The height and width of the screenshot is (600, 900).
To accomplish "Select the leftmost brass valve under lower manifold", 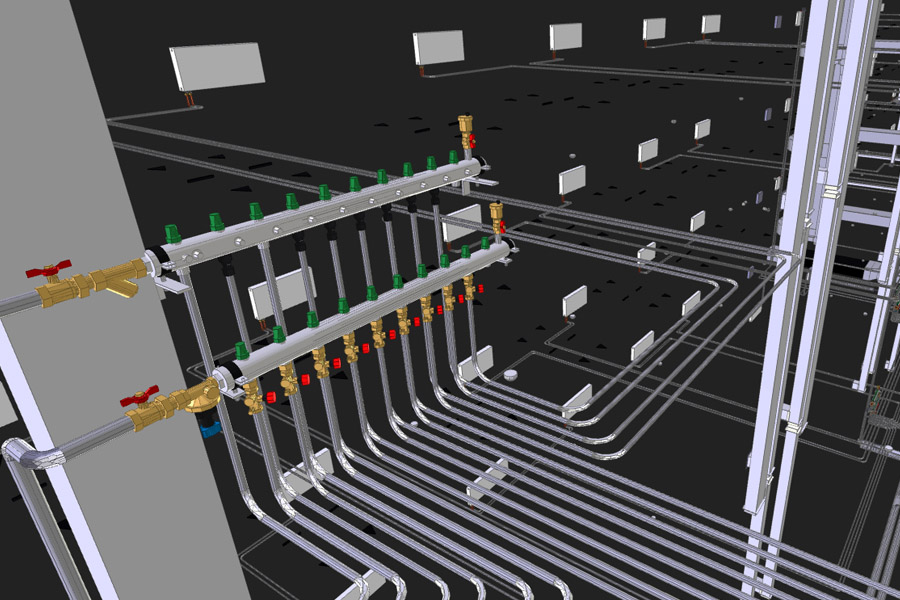I will click(x=253, y=397).
